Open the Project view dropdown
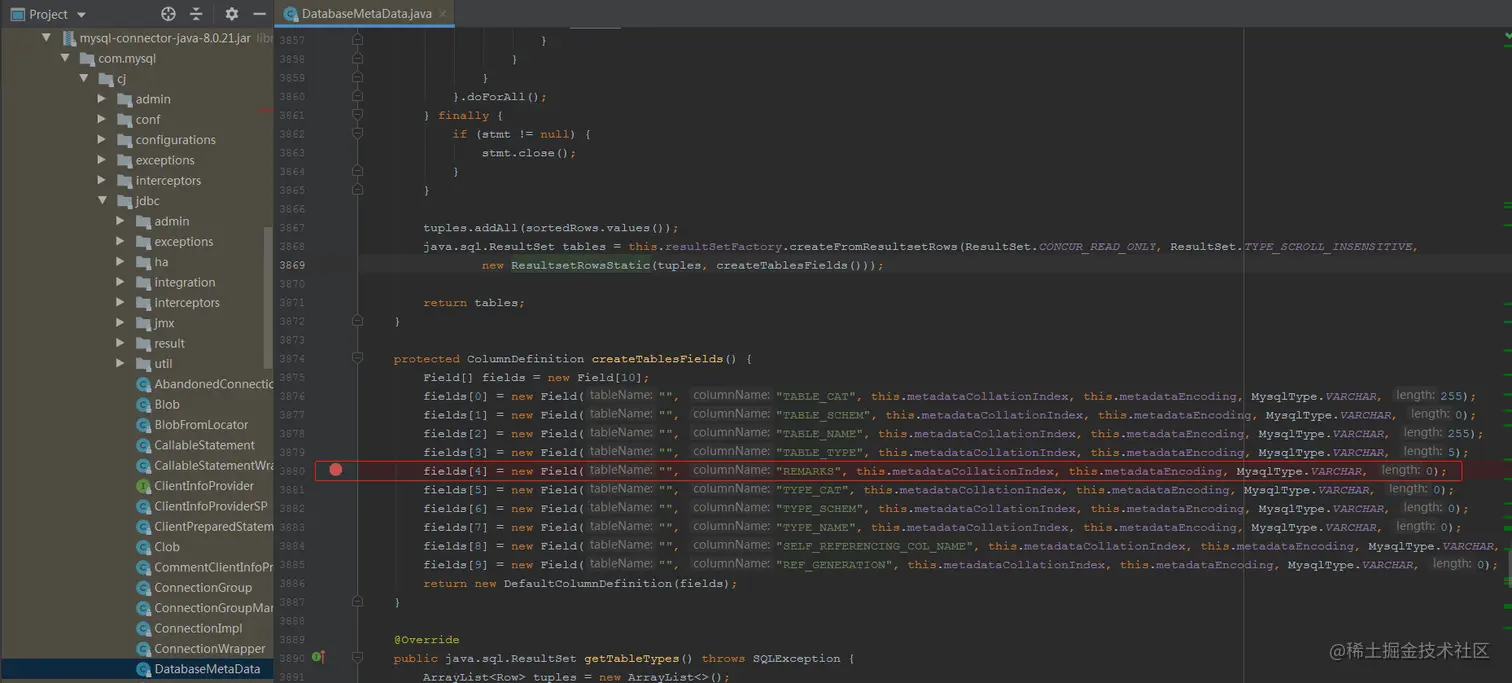The width and height of the screenshot is (1512, 683). click(x=81, y=15)
